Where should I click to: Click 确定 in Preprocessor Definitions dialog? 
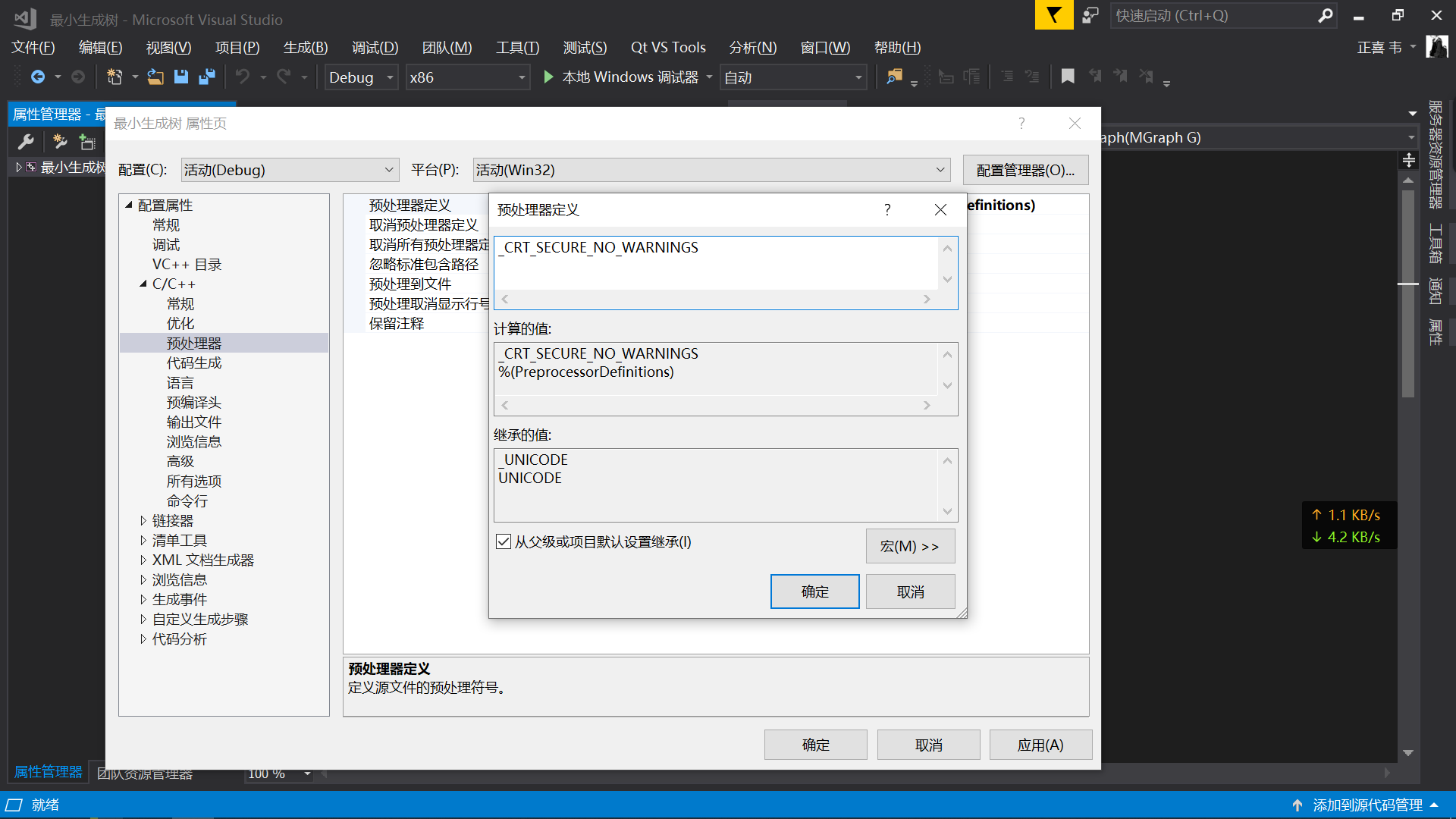tap(814, 591)
